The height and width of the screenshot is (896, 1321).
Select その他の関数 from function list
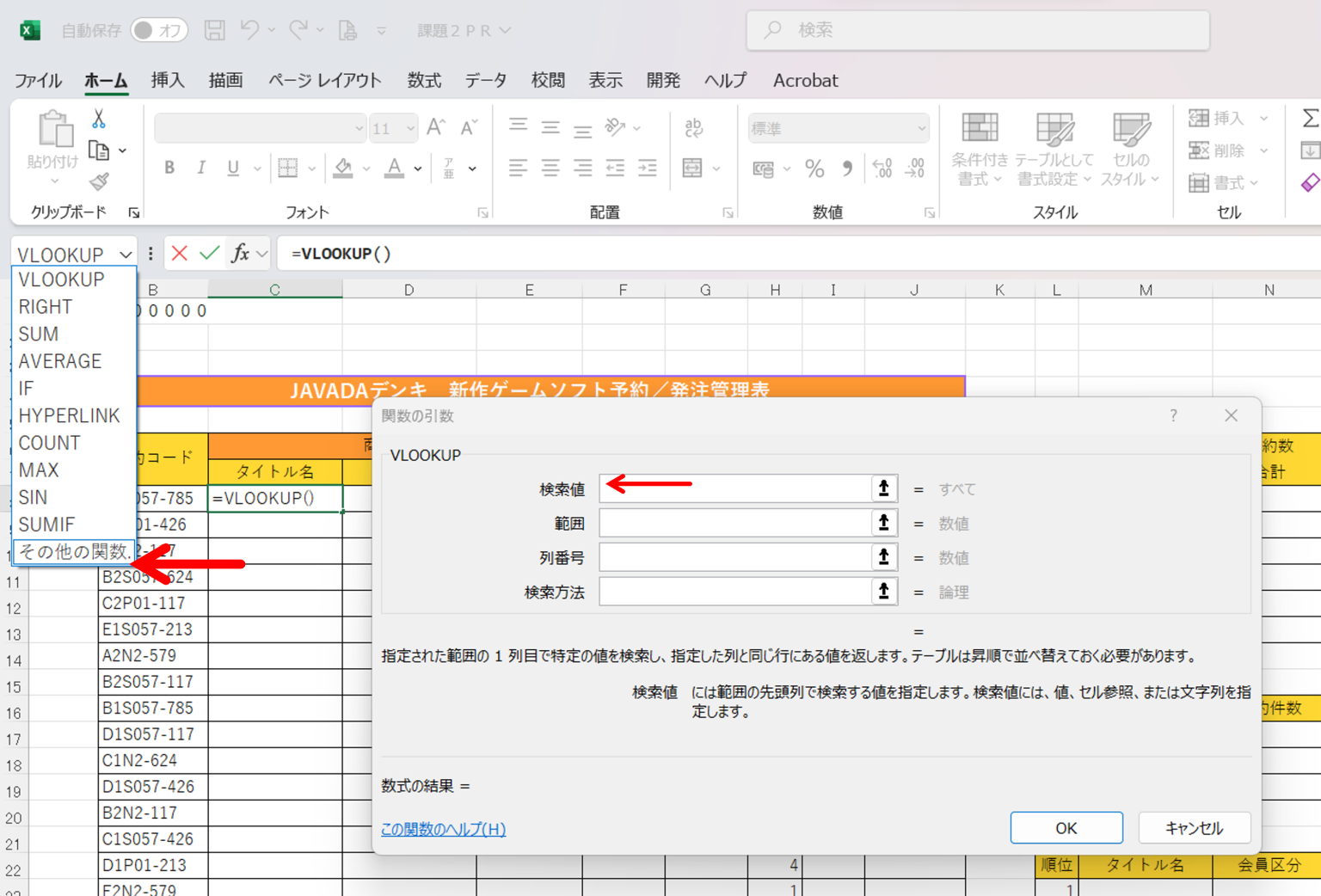73,552
